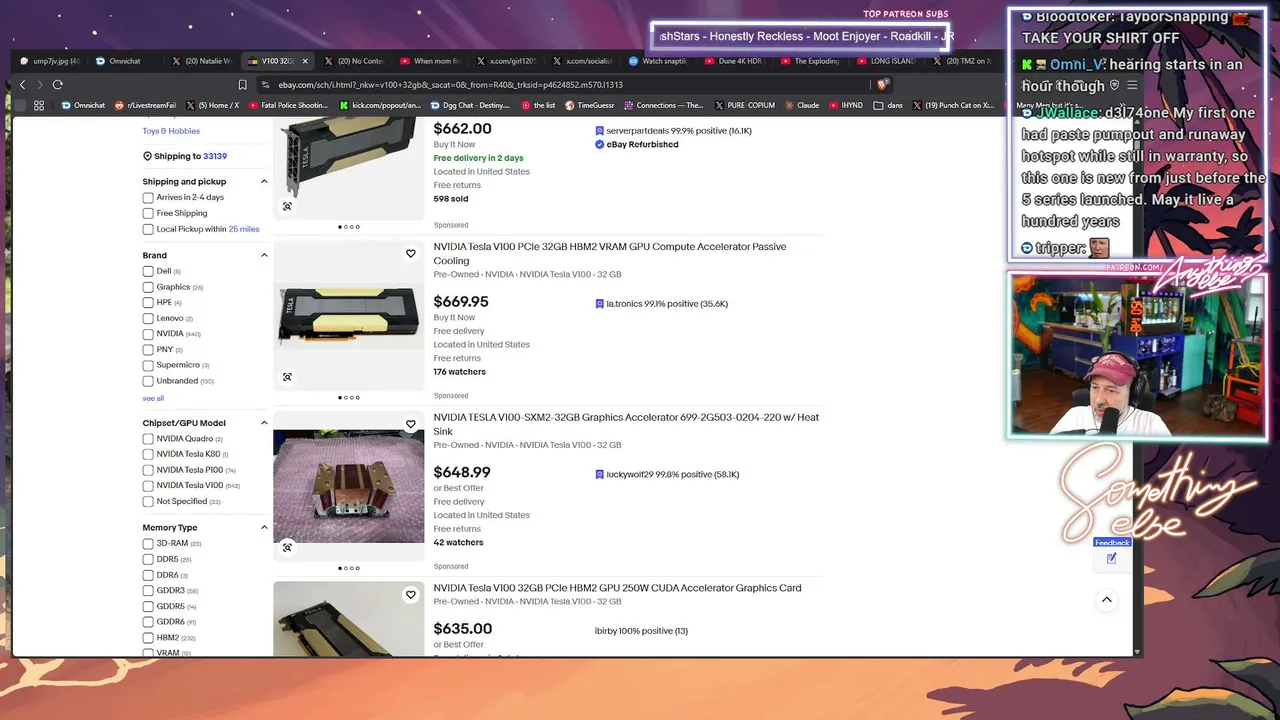Image resolution: width=1280 pixels, height=720 pixels.
Task: Click the 25 miles pickup distance link
Action: 244,230
